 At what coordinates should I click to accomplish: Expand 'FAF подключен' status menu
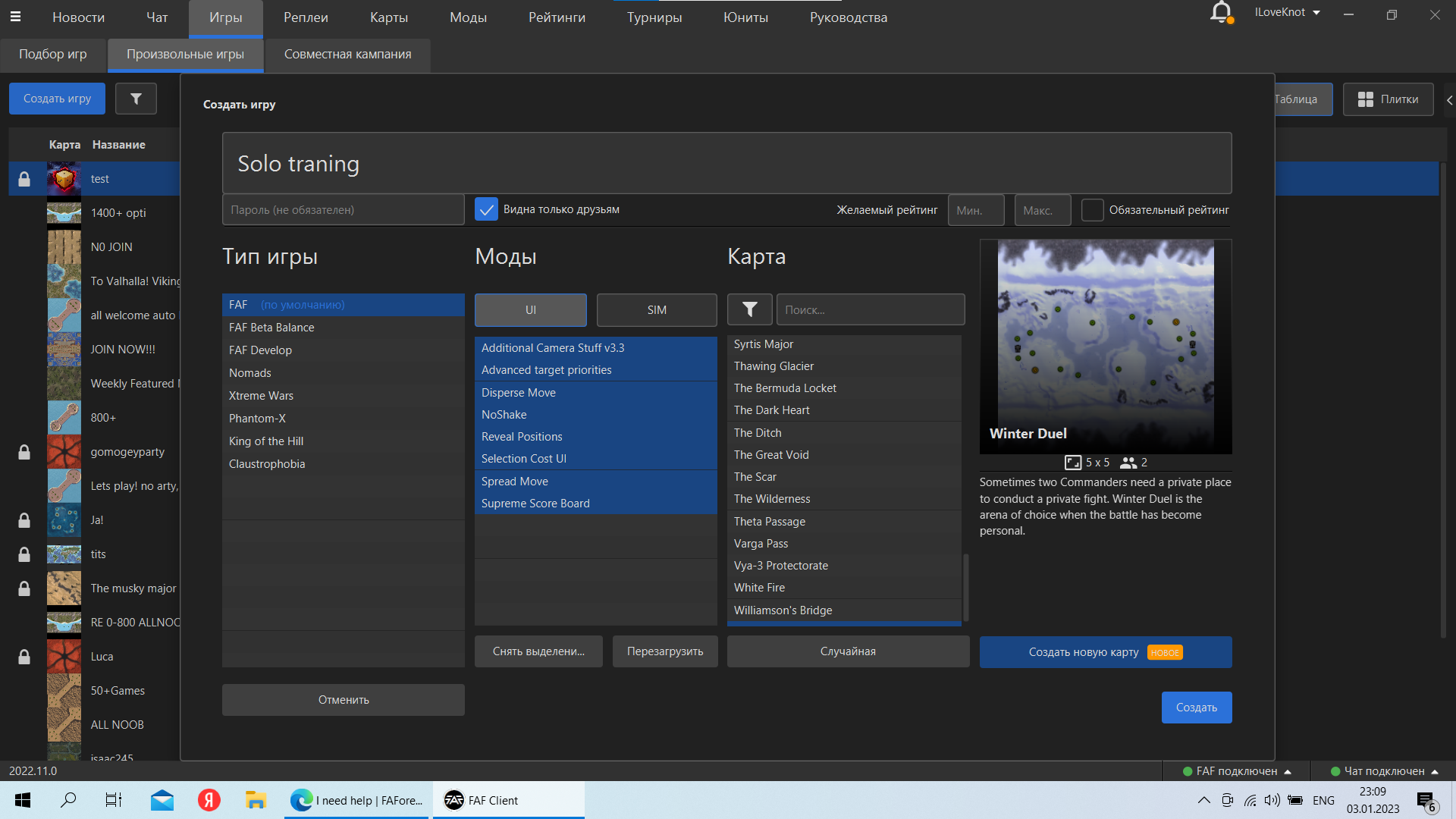[1236, 771]
